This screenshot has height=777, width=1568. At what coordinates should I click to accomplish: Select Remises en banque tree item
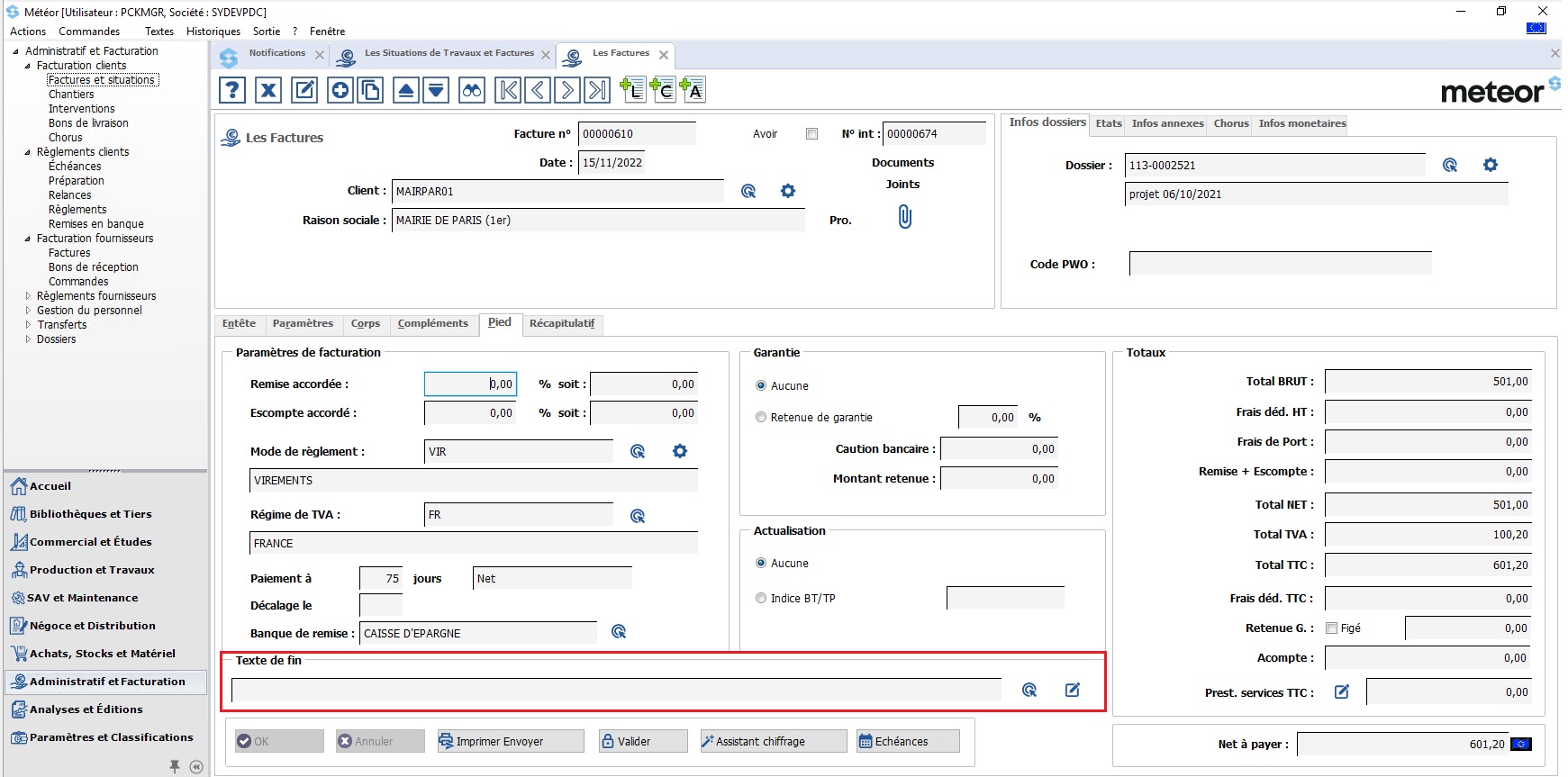(96, 224)
